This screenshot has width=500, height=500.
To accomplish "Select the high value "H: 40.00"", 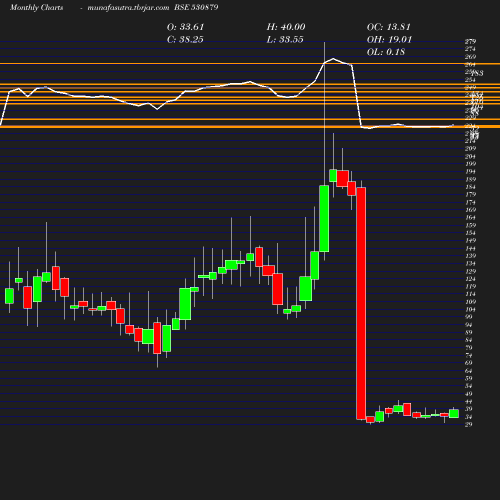I will coord(286,27).
